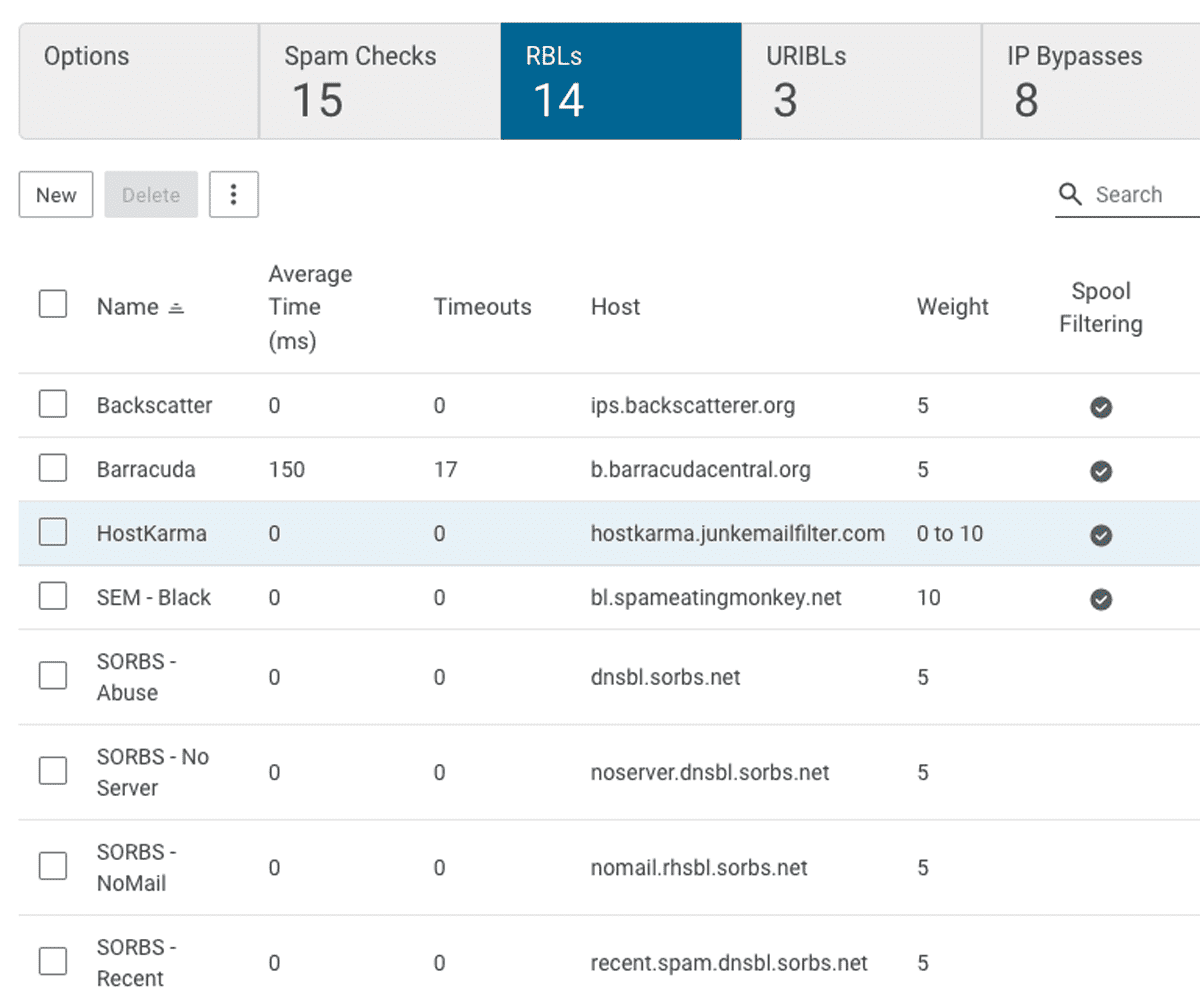Open the URIBLs tab

point(861,82)
